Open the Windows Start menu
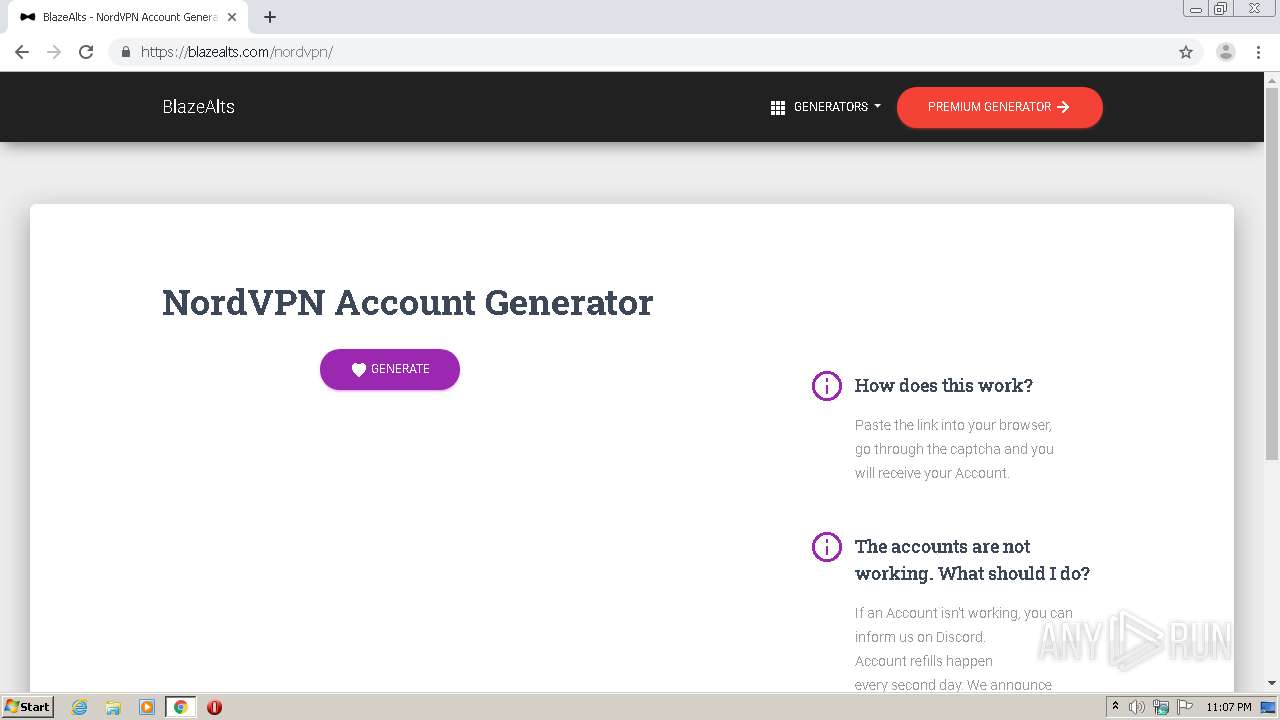 coord(28,707)
